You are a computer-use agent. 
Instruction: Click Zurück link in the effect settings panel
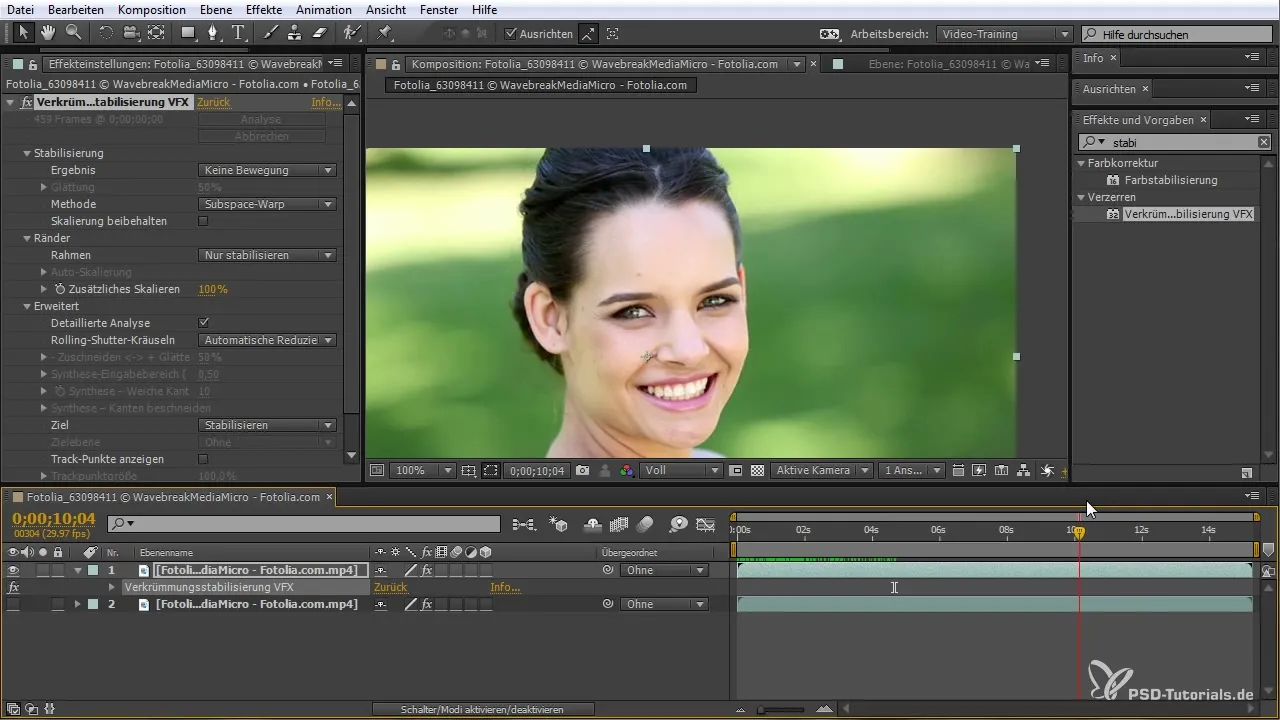pyautogui.click(x=214, y=103)
